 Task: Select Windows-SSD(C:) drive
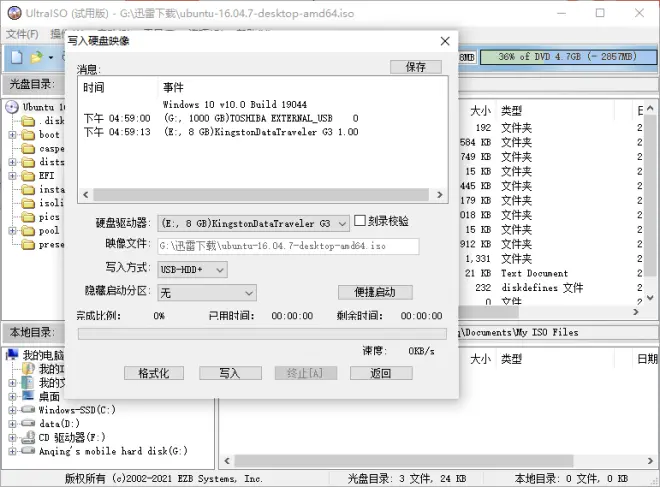69,410
